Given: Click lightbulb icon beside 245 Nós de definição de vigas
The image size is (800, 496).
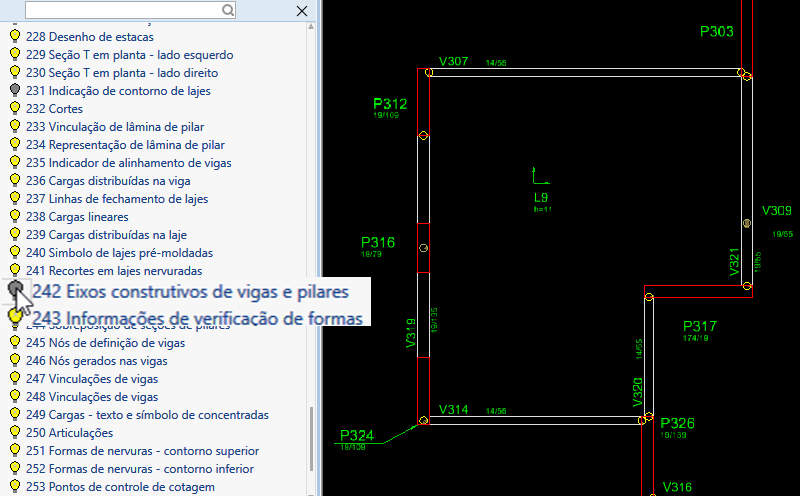Looking at the screenshot, I should [x=15, y=343].
